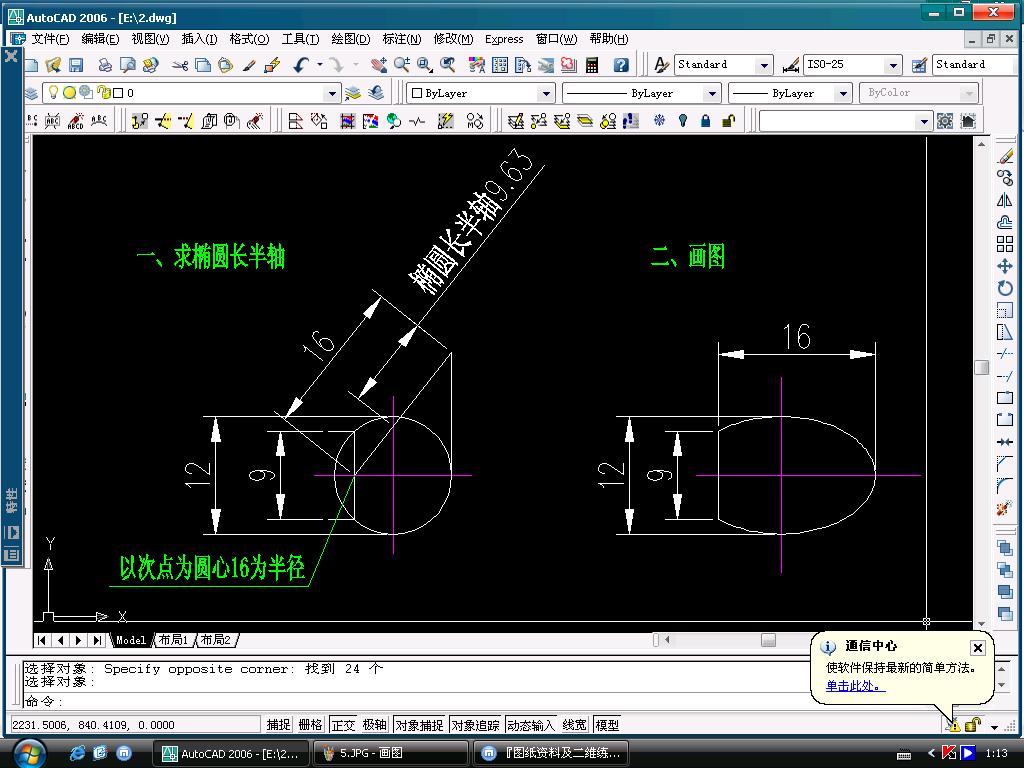Click the Save (floppy disk) icon
This screenshot has width=1024, height=768.
(76, 65)
